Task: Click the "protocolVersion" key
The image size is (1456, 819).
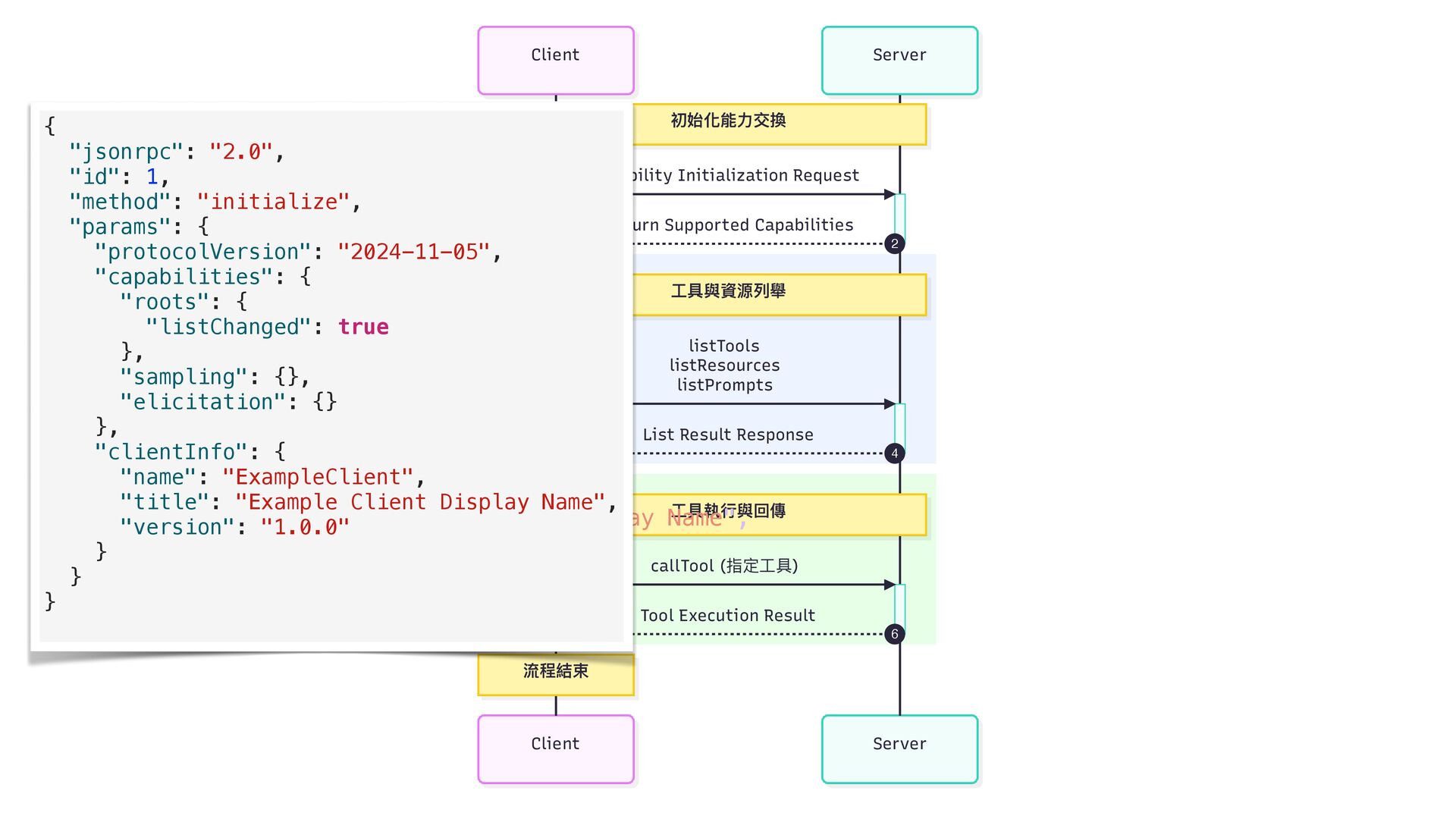Action: [203, 252]
